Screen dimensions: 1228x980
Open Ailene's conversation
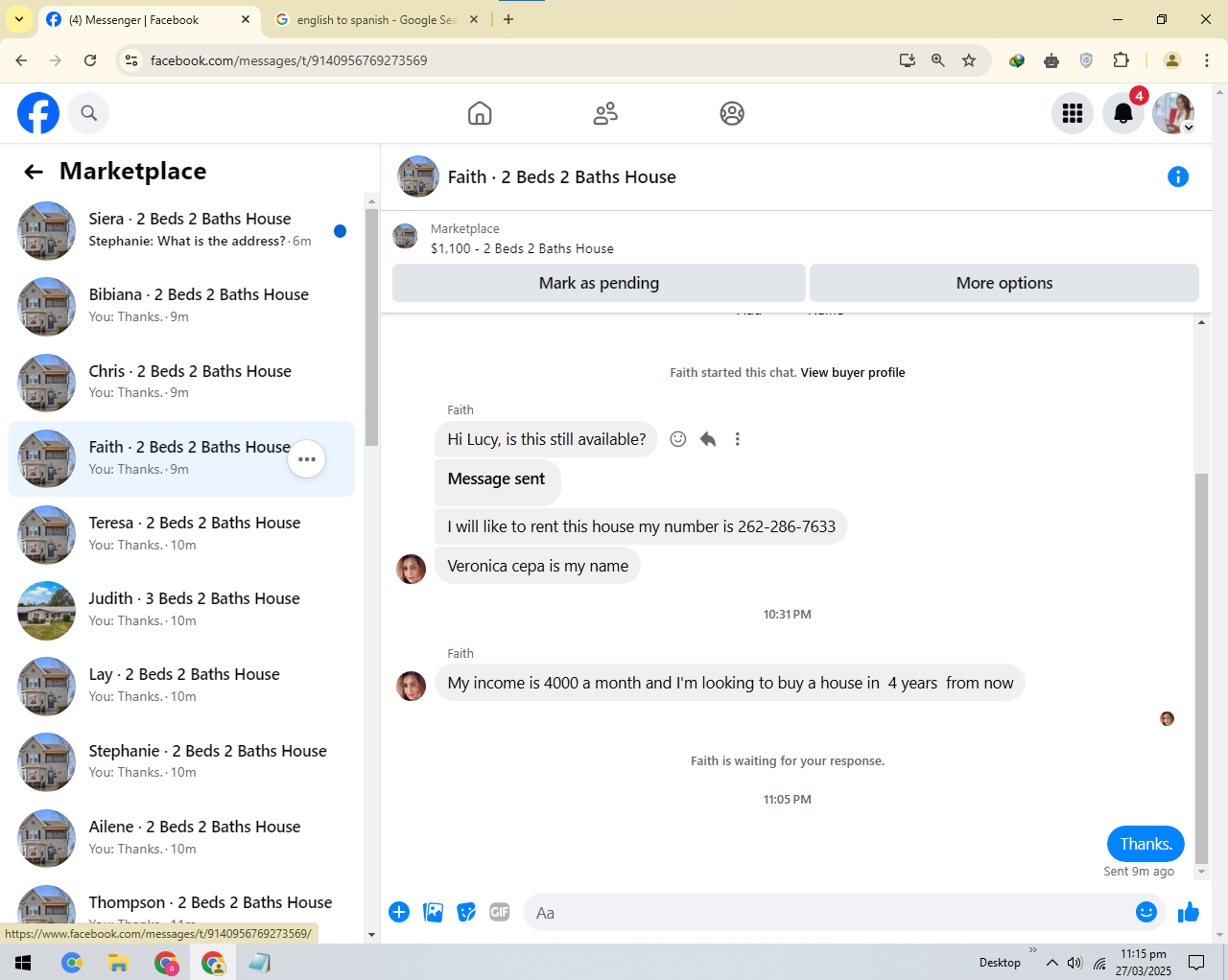[182, 838]
